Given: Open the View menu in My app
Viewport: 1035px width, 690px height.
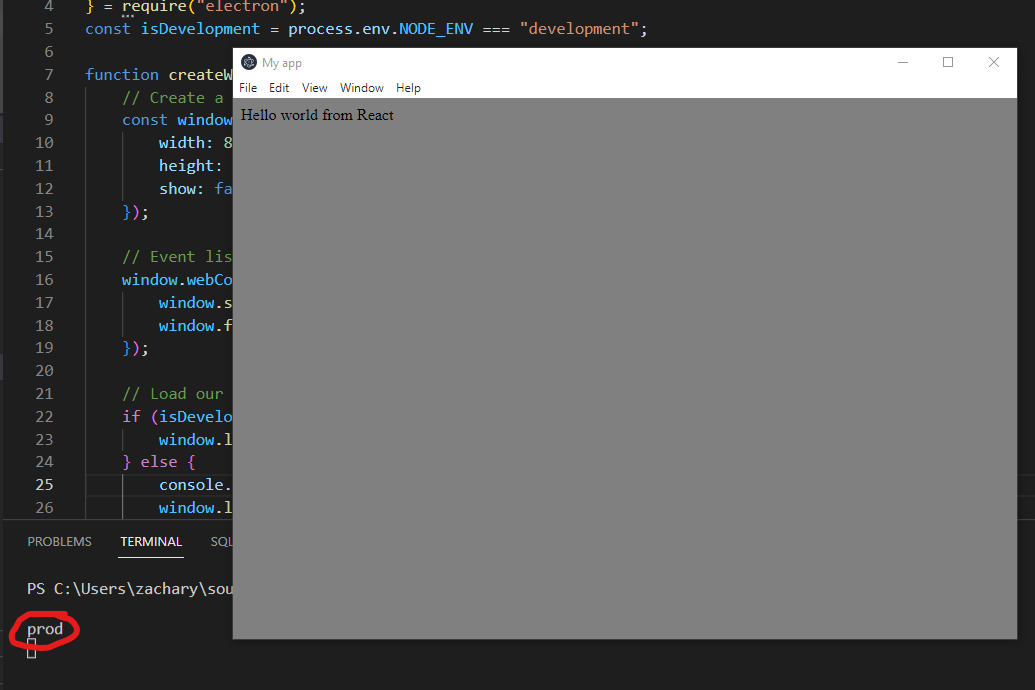Looking at the screenshot, I should click(314, 88).
